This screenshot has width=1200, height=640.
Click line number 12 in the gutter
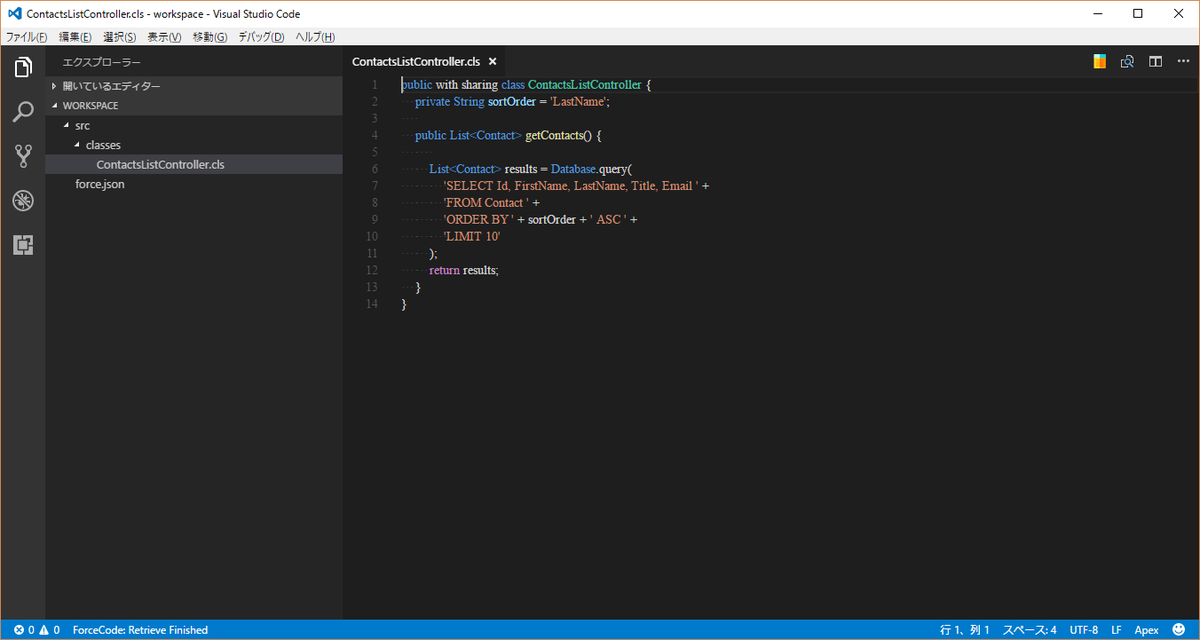(372, 270)
